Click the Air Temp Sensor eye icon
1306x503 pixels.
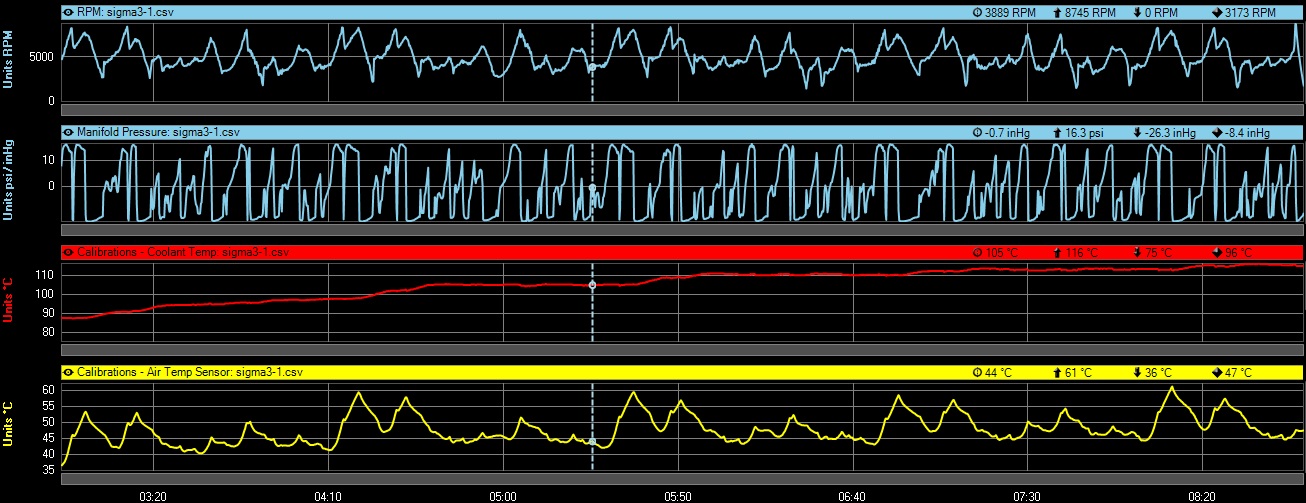tap(68, 372)
